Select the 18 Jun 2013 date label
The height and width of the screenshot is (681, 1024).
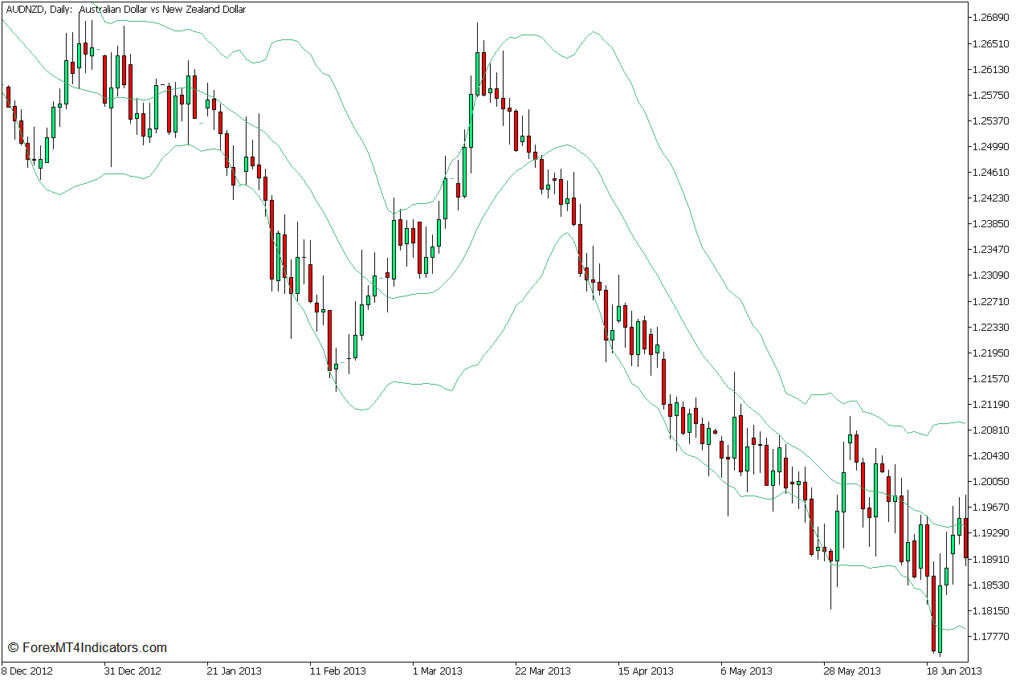pyautogui.click(x=953, y=671)
